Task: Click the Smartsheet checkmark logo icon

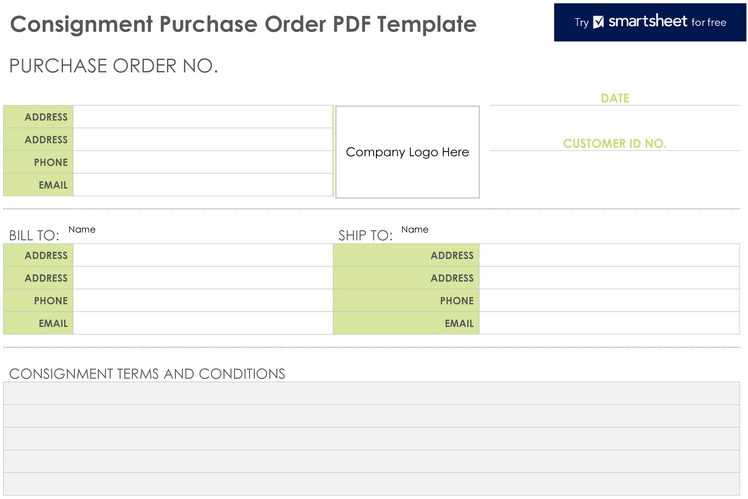Action: point(598,22)
